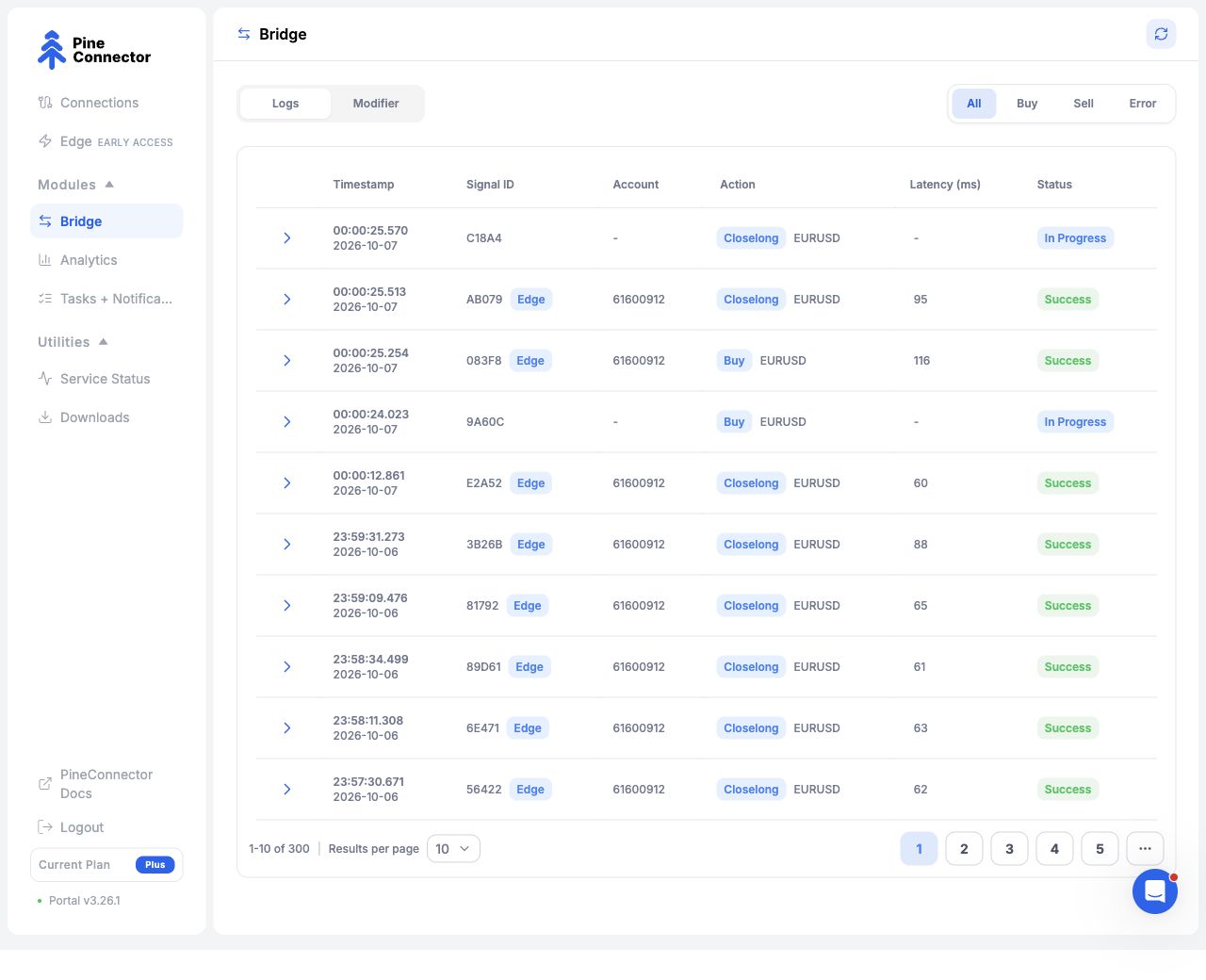The width and height of the screenshot is (1206, 980).
Task: Open Connections in the sidebar
Action: tap(106, 103)
